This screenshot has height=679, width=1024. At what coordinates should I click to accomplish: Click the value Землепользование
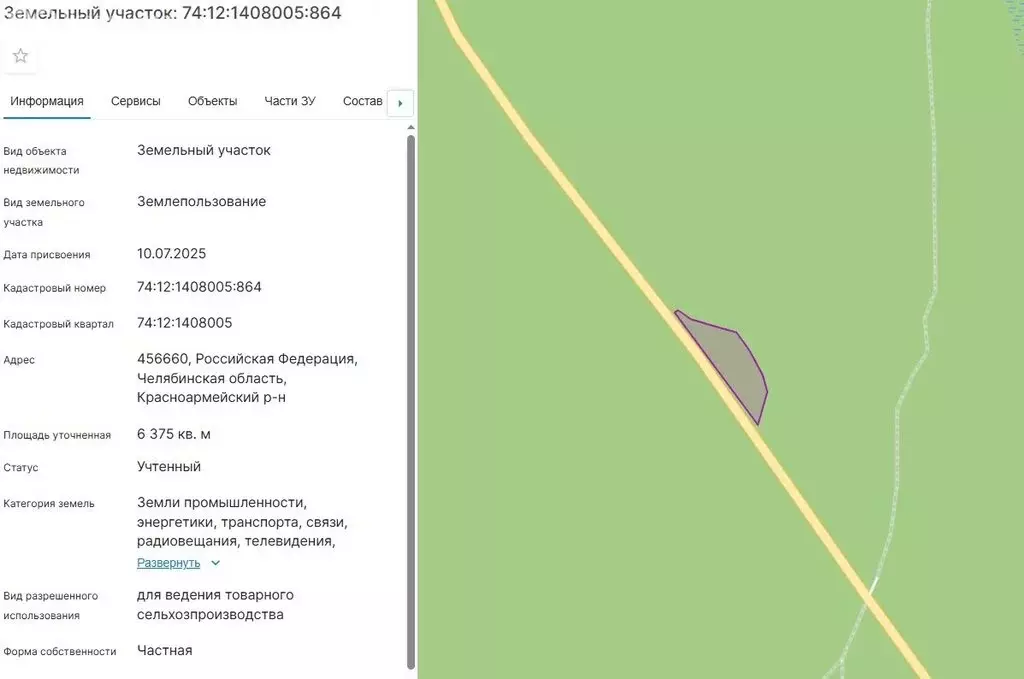click(x=201, y=202)
